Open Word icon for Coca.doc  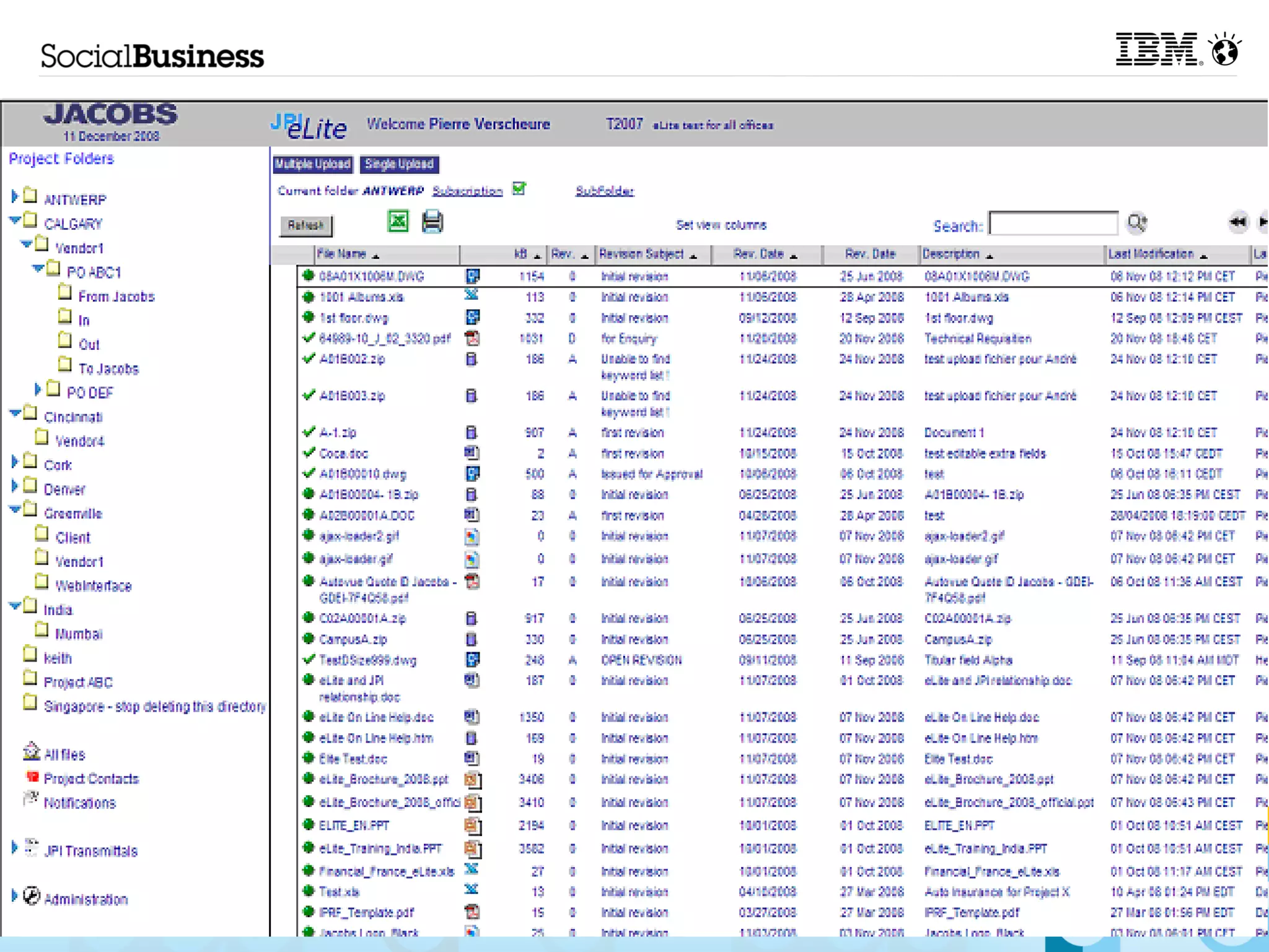(x=472, y=453)
